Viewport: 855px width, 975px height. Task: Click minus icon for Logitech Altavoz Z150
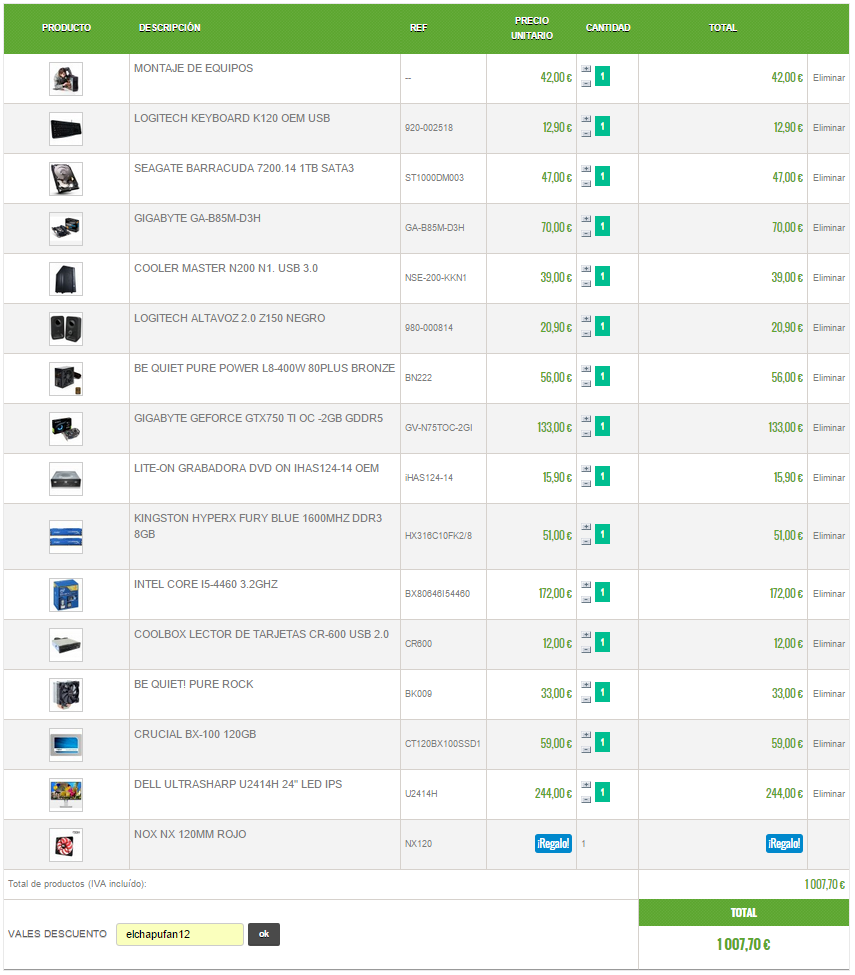pos(586,333)
